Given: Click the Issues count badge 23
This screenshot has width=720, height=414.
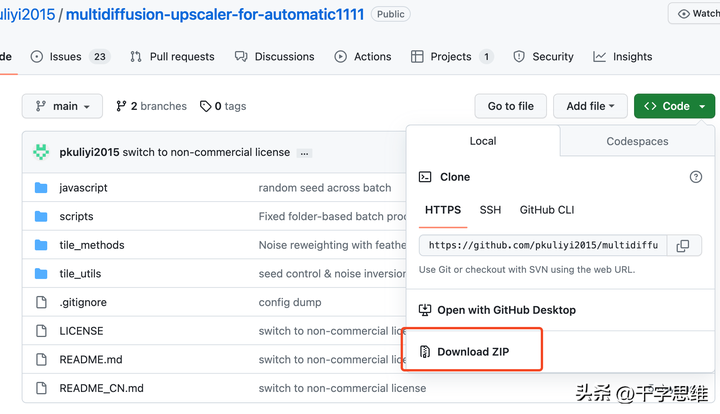Looking at the screenshot, I should point(100,56).
